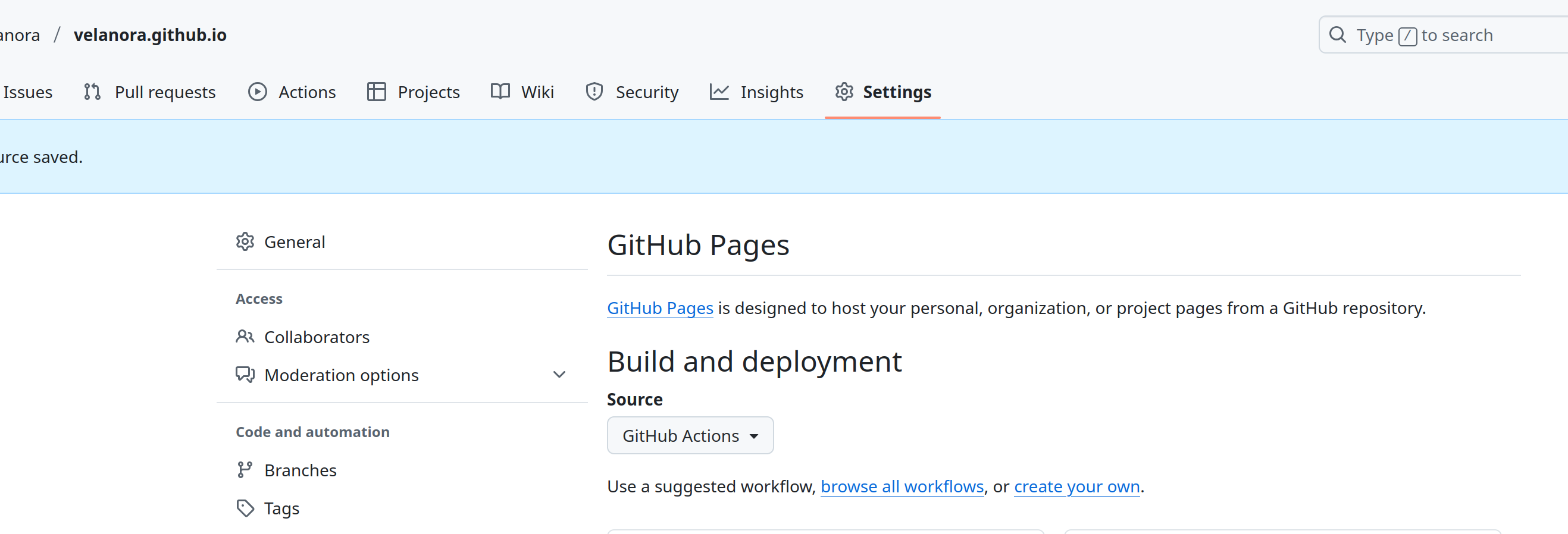Open Collaborators settings page

pos(402,337)
